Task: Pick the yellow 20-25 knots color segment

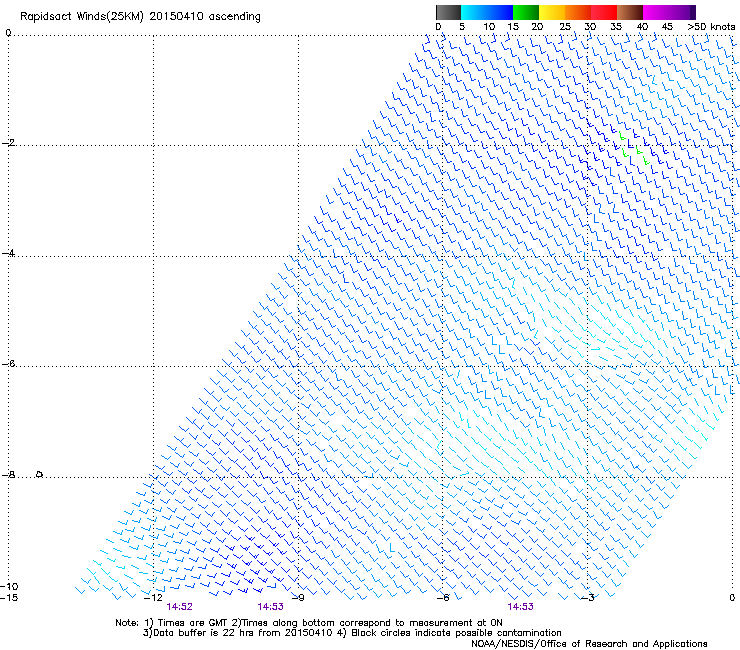Action: 552,12
